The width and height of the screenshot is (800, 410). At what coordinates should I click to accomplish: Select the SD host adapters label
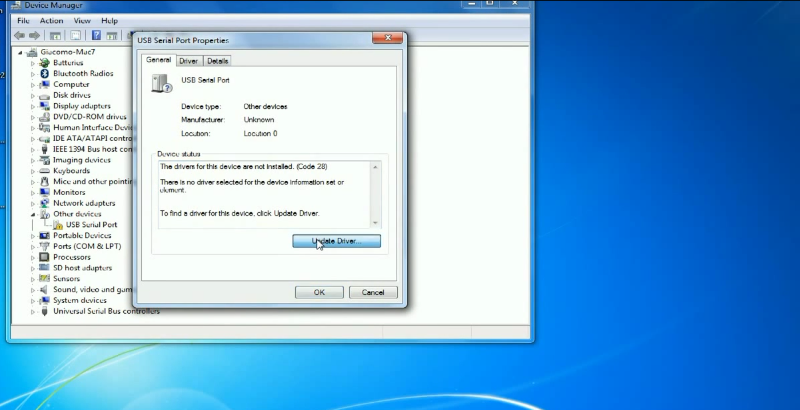[82, 268]
